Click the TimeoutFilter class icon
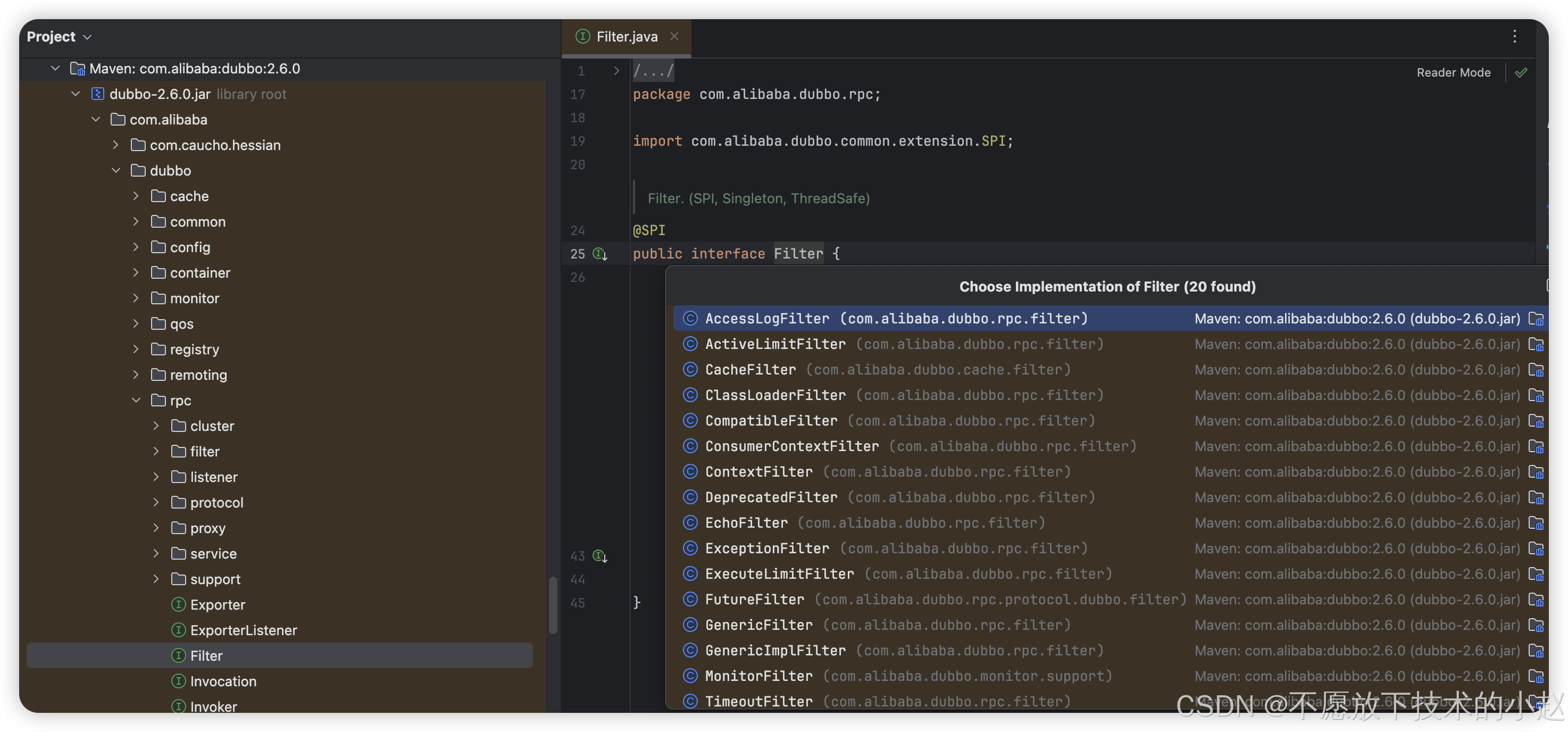 [x=690, y=702]
